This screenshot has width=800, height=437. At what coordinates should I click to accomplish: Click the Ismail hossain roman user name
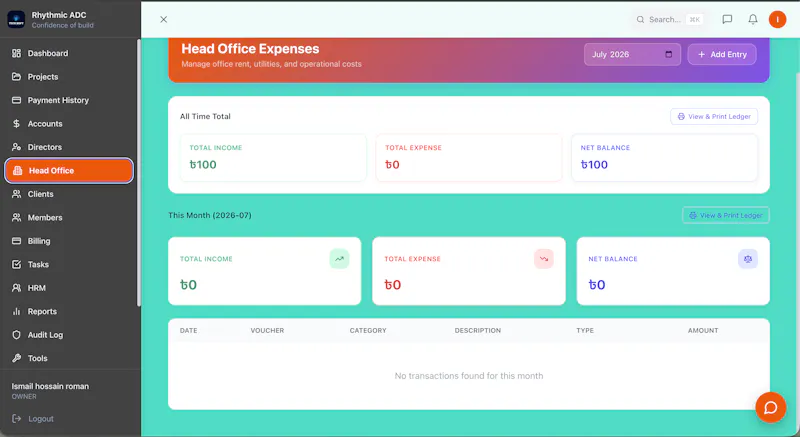[x=50, y=386]
